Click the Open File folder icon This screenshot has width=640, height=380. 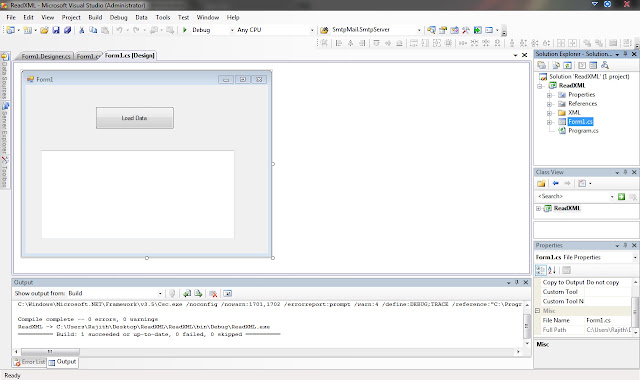pyautogui.click(x=44, y=30)
